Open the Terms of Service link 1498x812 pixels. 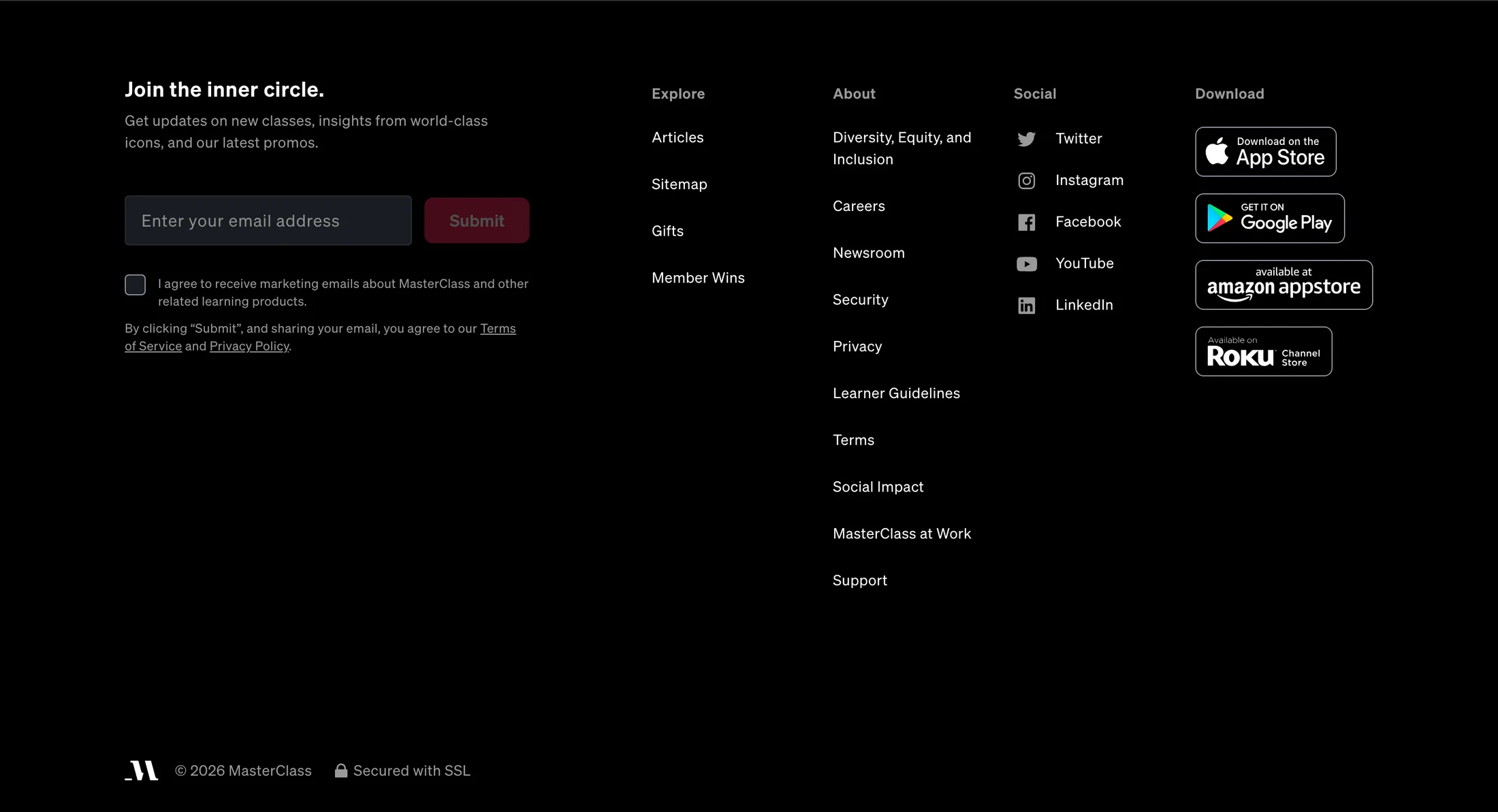[320, 337]
